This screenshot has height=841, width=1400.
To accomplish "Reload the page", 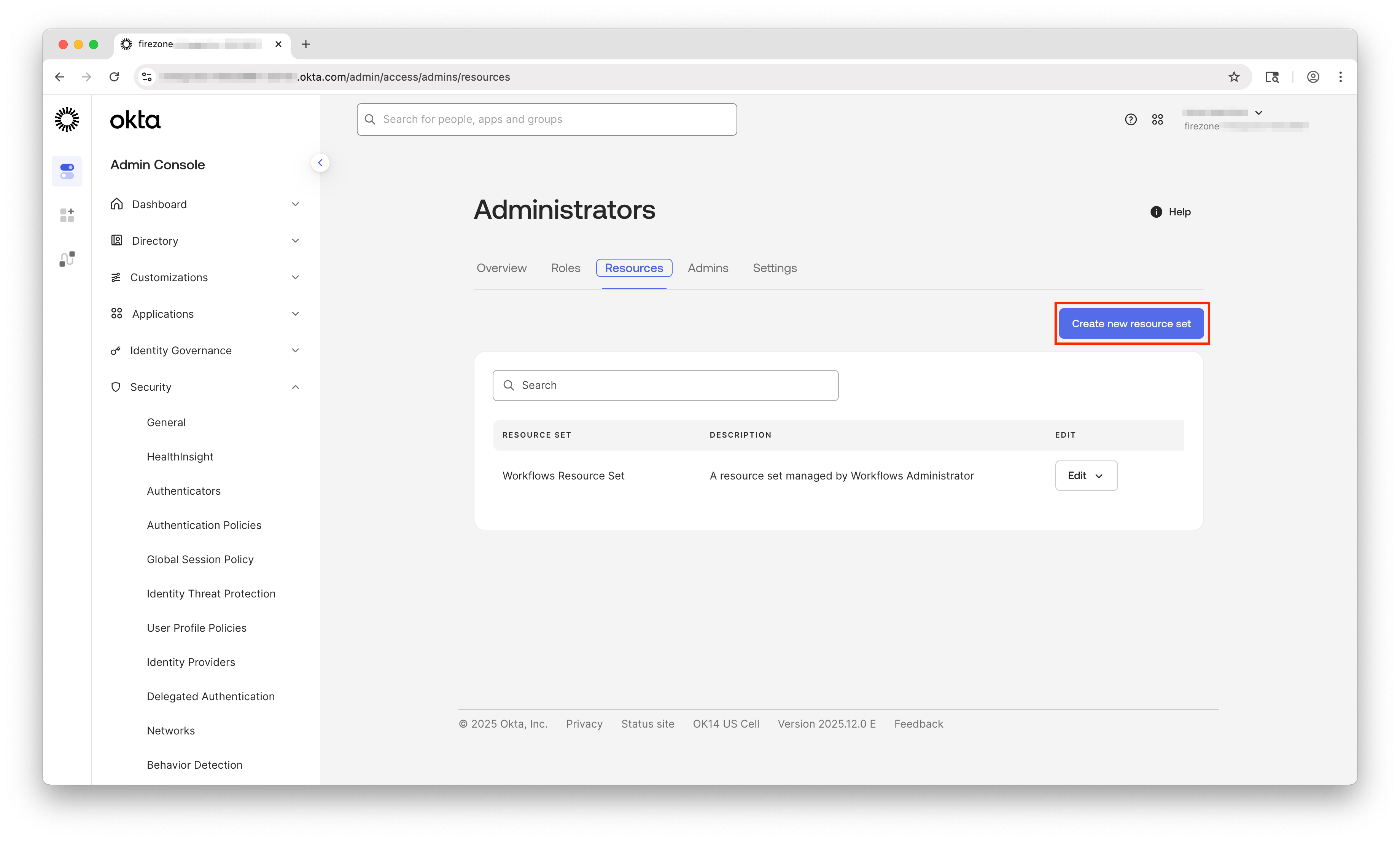I will [x=115, y=77].
